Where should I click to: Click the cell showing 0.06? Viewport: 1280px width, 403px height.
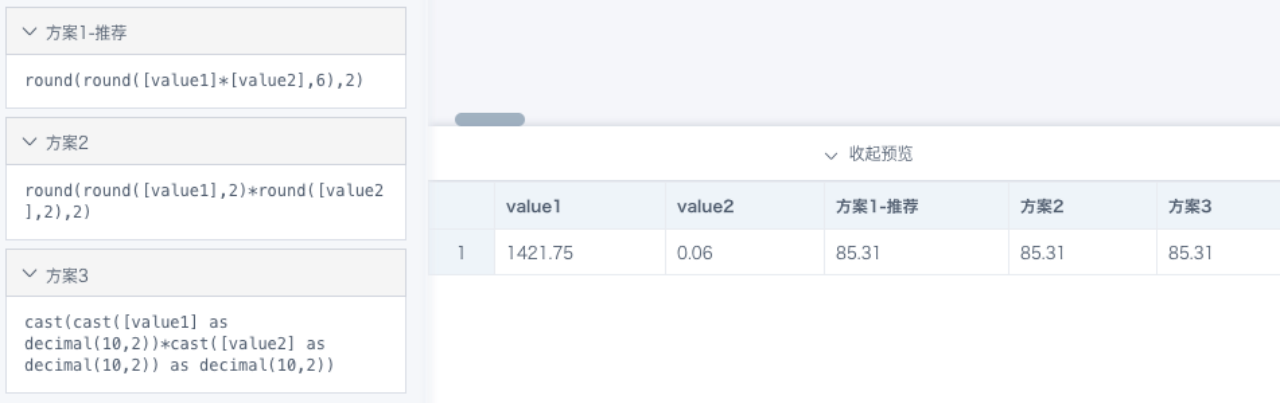[744, 253]
